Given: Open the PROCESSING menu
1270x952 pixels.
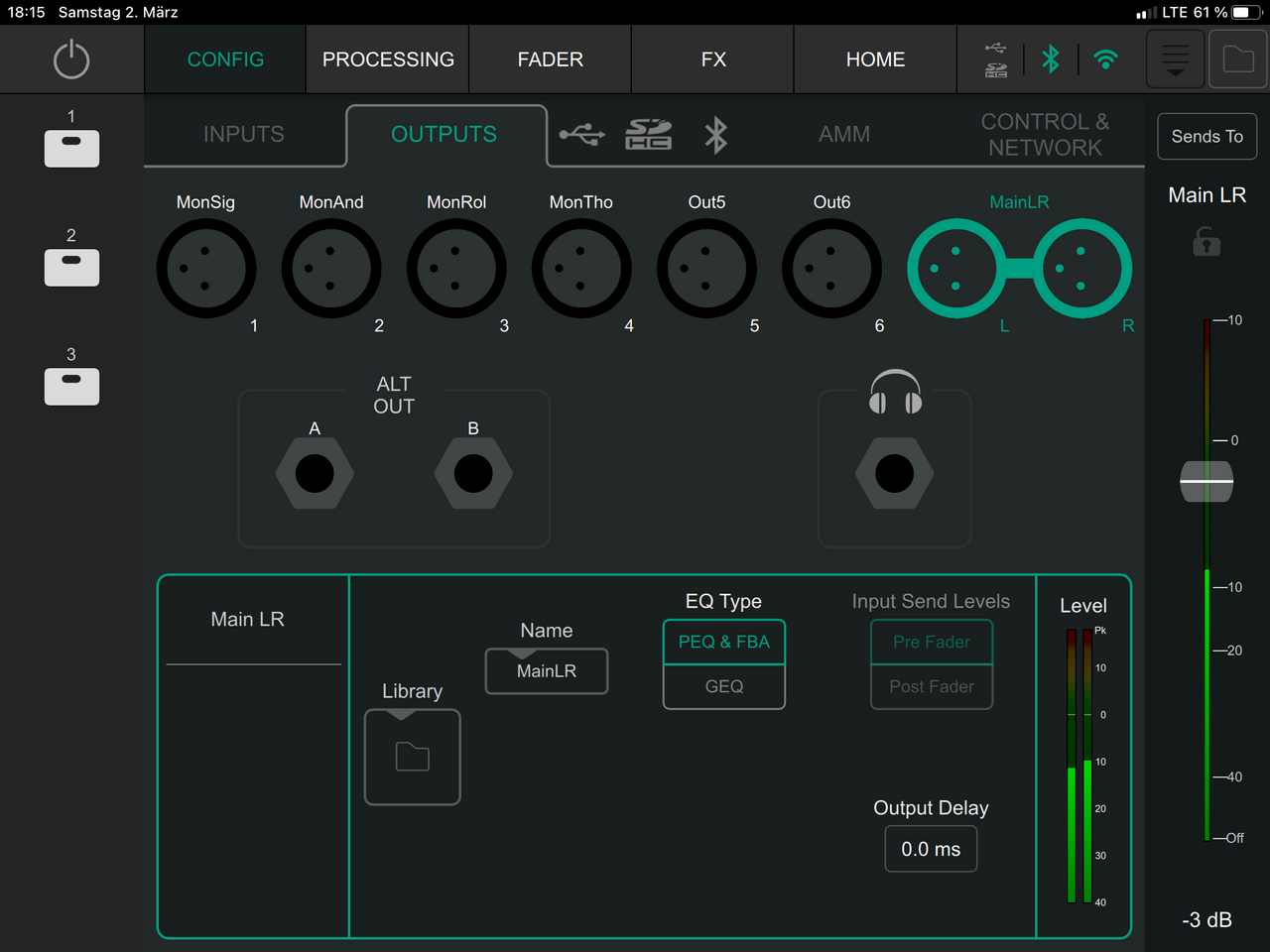Looking at the screenshot, I should 388,59.
